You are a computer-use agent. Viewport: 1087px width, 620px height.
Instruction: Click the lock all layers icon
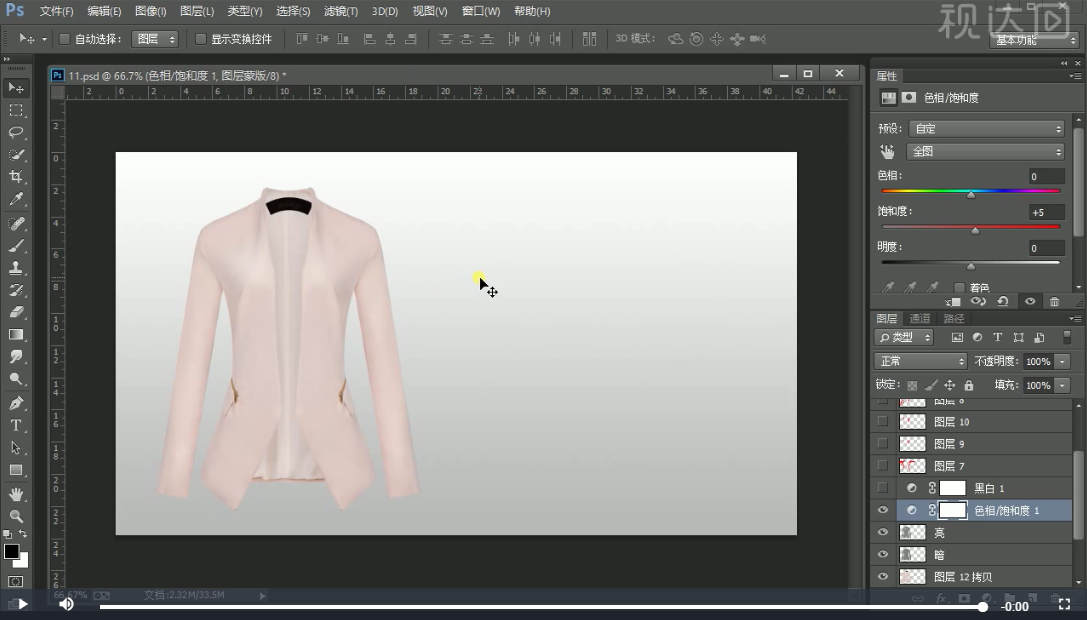coord(969,385)
